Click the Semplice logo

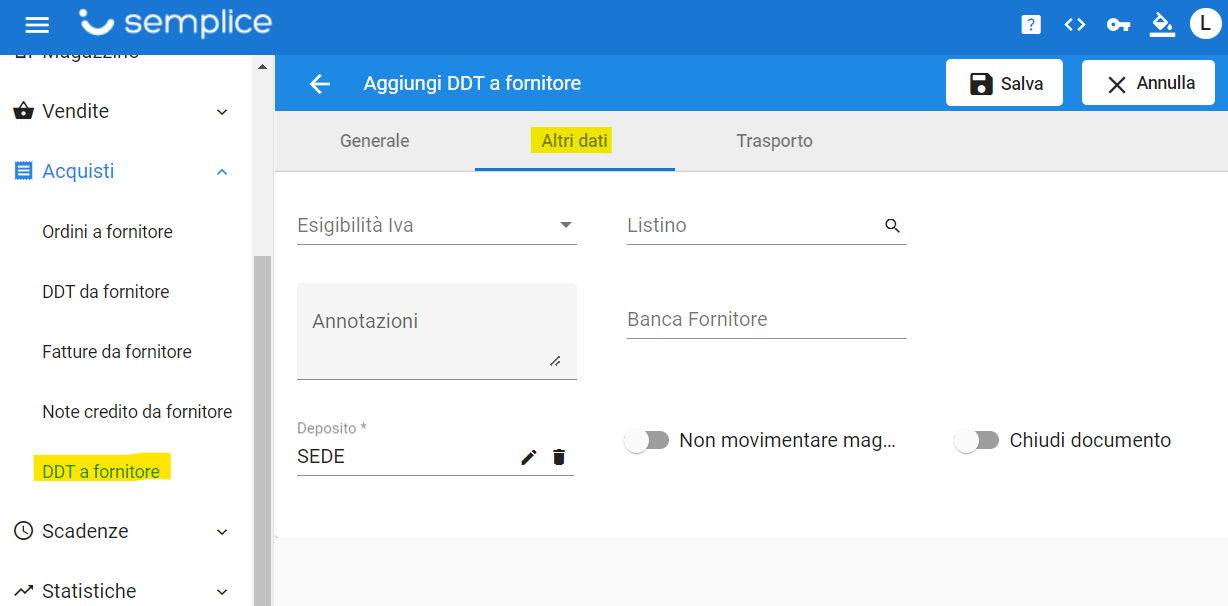pos(175,24)
